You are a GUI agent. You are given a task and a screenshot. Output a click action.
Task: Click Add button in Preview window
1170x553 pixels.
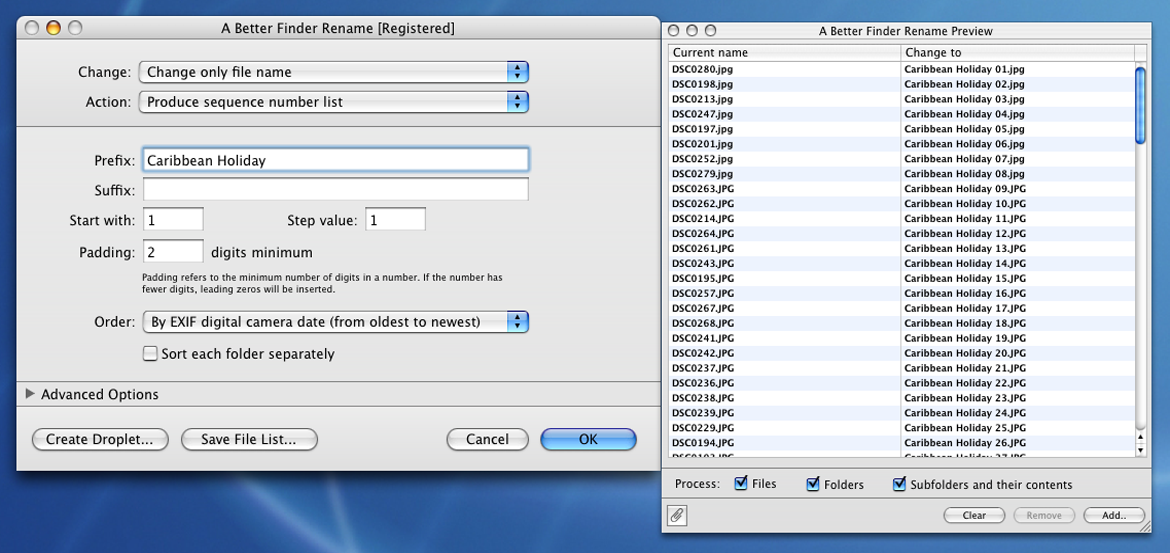coord(1114,515)
